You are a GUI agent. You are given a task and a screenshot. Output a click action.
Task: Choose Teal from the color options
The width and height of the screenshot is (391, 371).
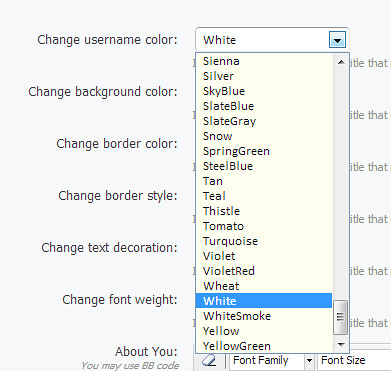(x=264, y=196)
